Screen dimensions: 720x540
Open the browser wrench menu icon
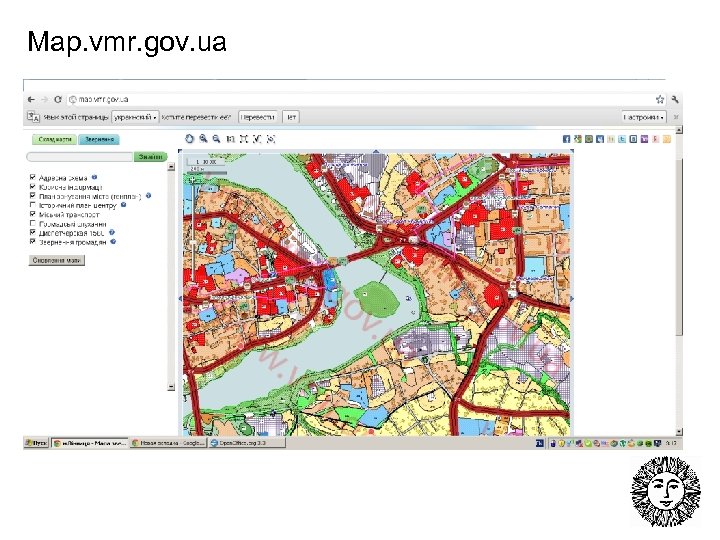coord(675,99)
